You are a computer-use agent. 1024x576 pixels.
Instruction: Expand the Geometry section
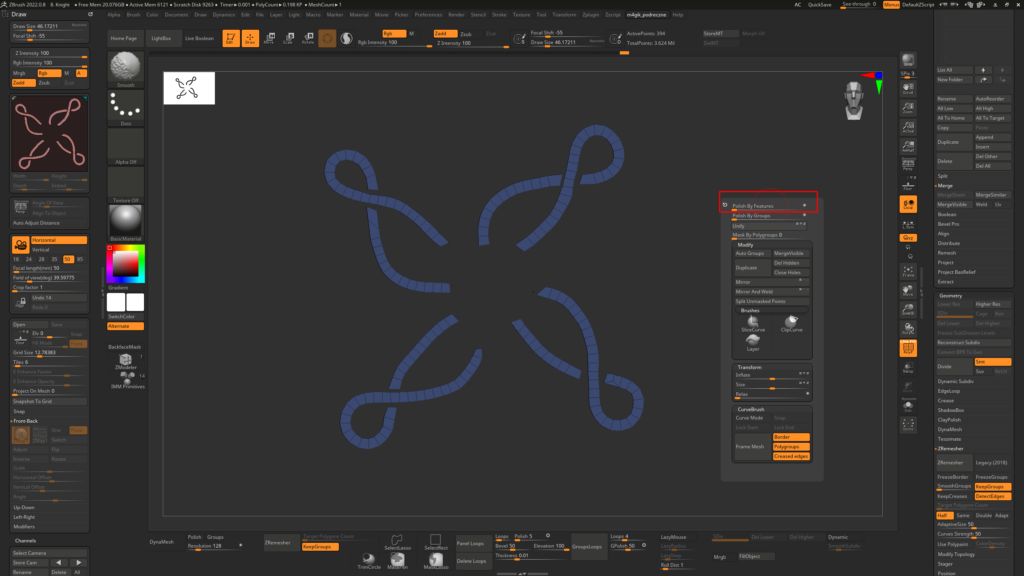(x=951, y=296)
